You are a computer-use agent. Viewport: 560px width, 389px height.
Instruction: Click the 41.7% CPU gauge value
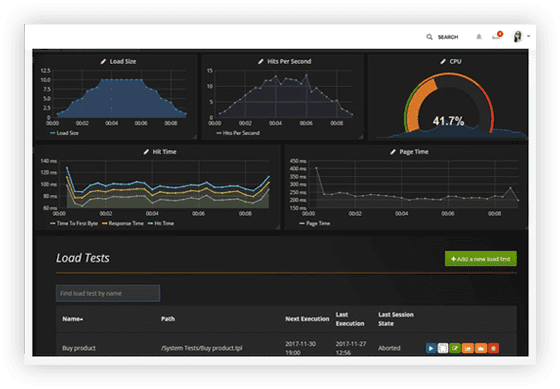tap(448, 121)
